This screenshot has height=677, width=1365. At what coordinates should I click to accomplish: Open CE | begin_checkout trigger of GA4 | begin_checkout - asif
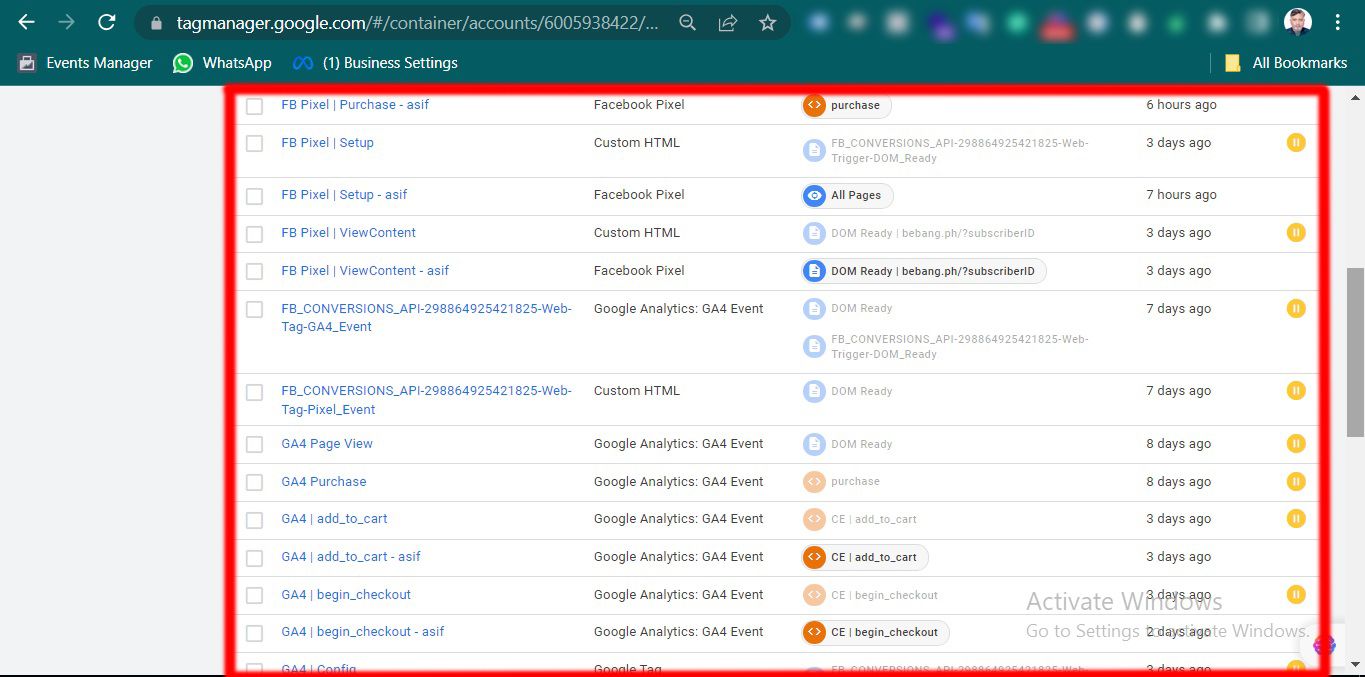coord(875,632)
